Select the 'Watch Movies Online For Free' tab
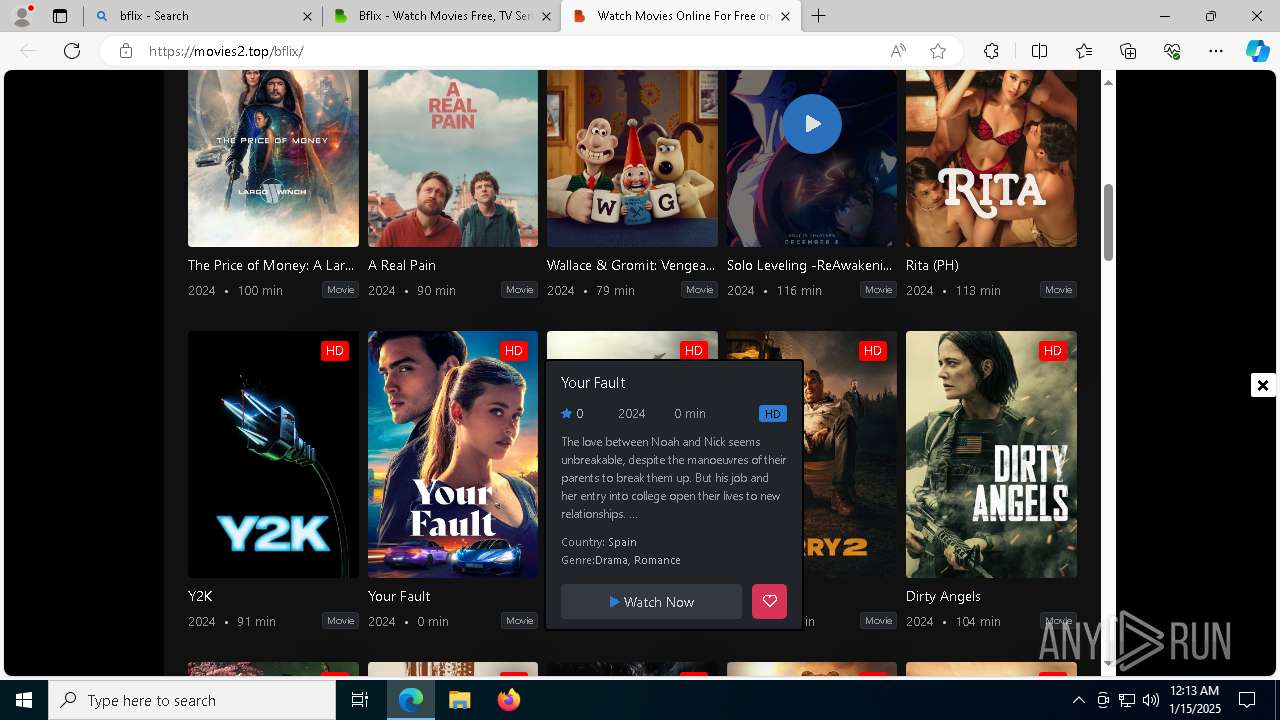Viewport: 1280px width, 720px height. click(x=681, y=16)
